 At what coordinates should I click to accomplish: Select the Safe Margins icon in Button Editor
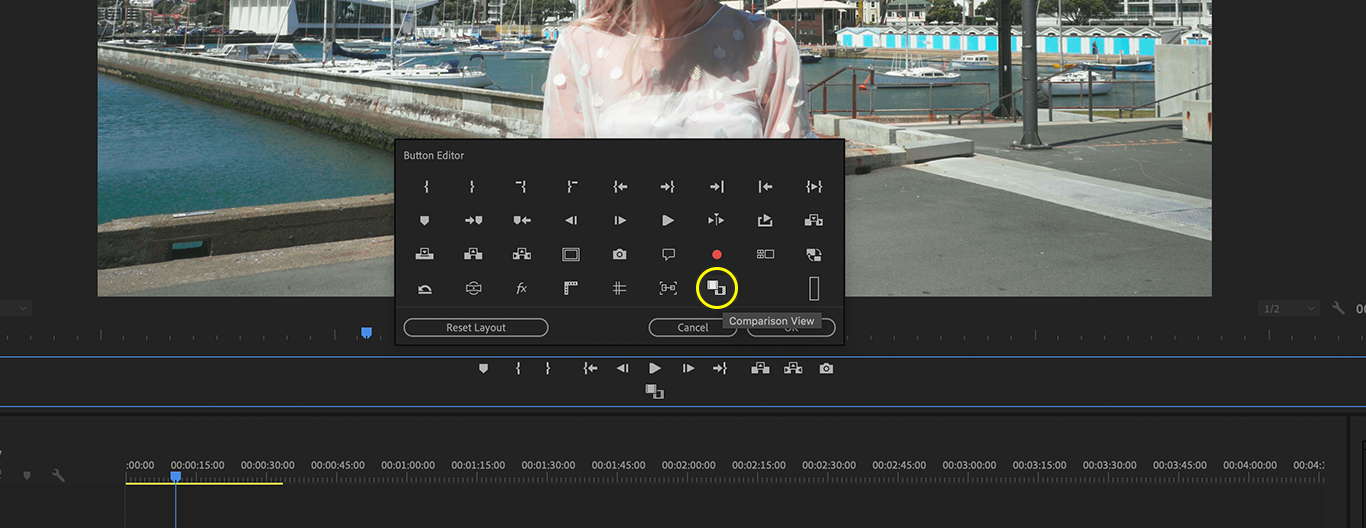point(571,254)
